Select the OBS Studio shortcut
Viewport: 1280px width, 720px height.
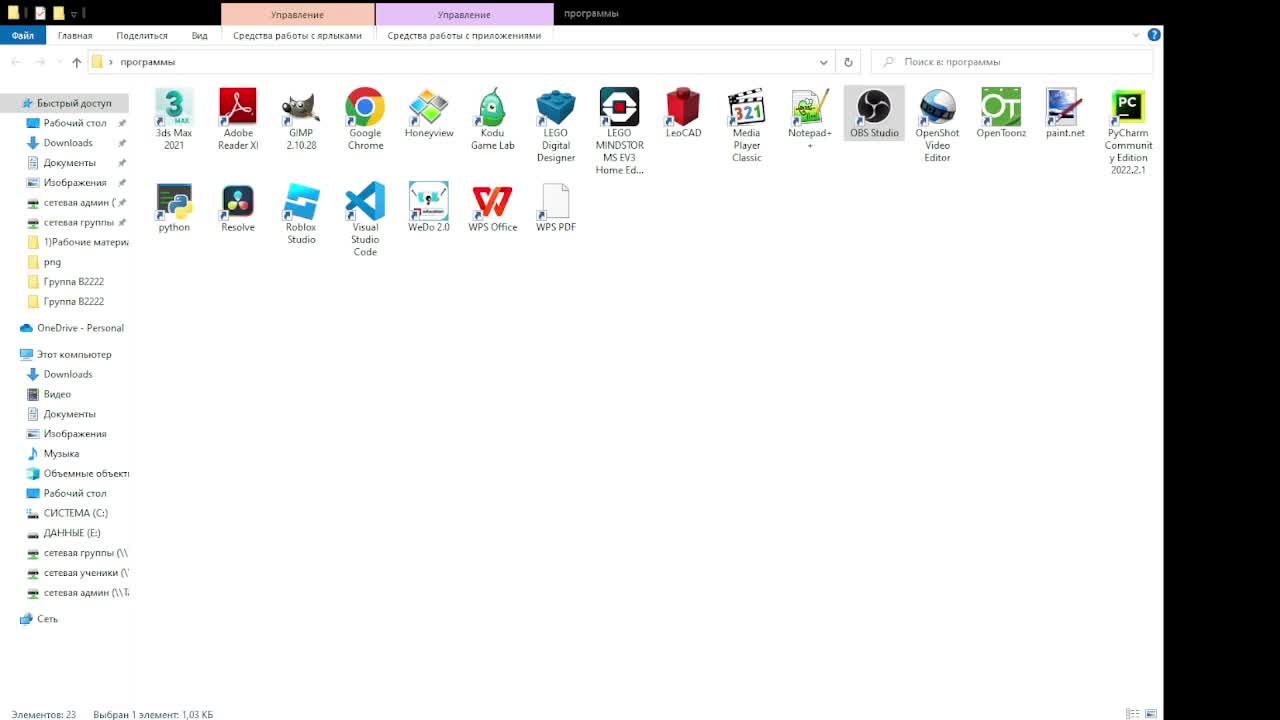pos(874,113)
